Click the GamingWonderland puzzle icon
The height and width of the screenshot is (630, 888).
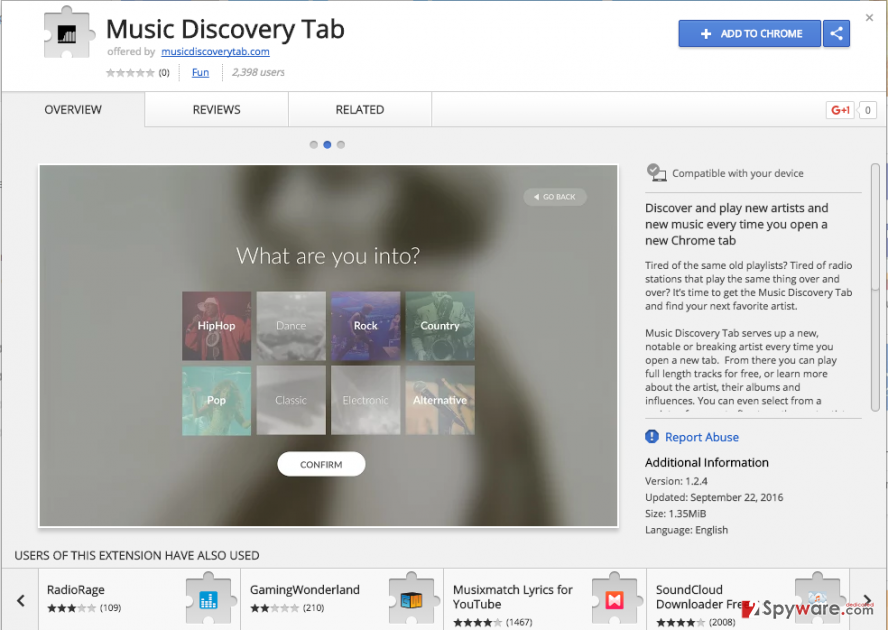click(x=412, y=599)
